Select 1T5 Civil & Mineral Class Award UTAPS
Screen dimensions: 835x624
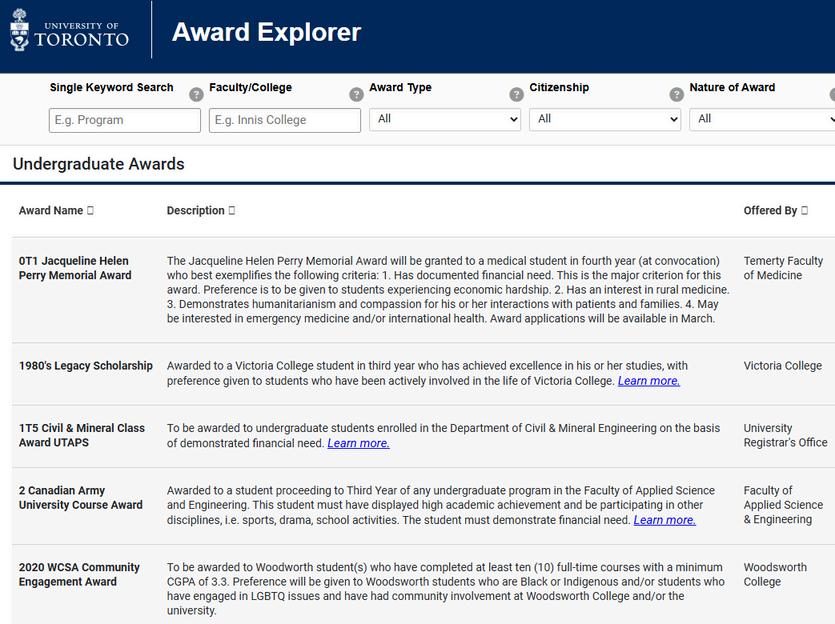(81, 435)
